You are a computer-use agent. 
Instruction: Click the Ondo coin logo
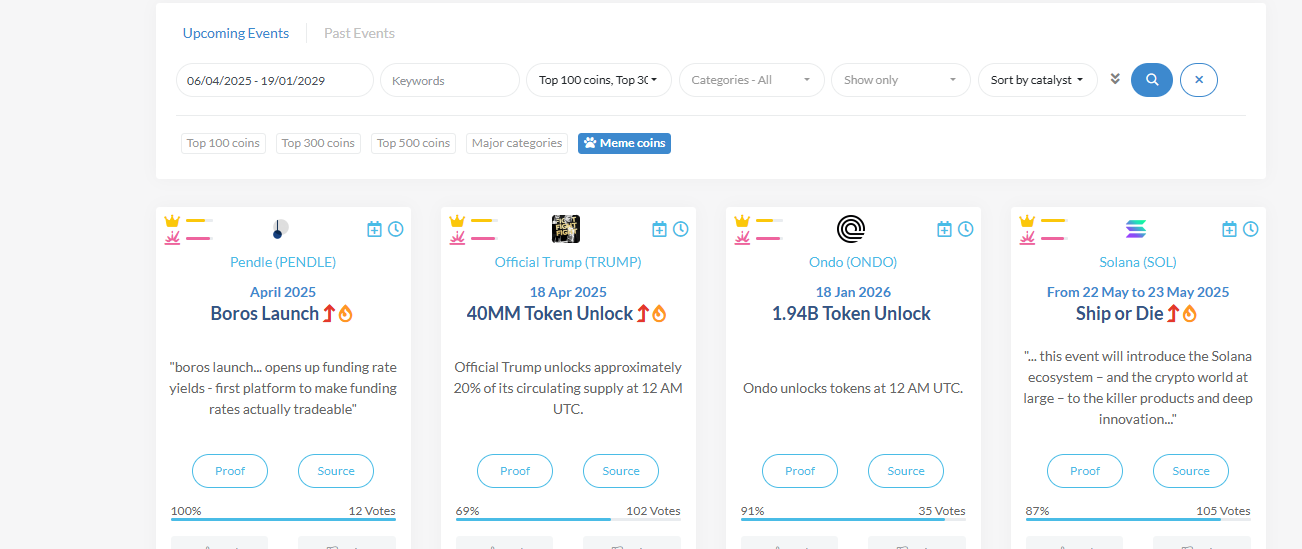click(851, 229)
